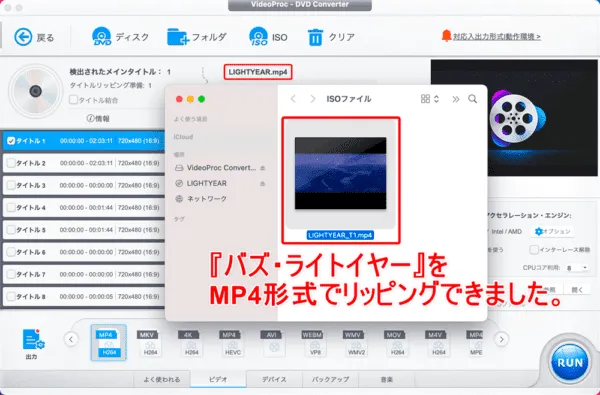600x395 pixels.
Task: Open the CPUコア利用 dropdown
Action: pos(577,268)
